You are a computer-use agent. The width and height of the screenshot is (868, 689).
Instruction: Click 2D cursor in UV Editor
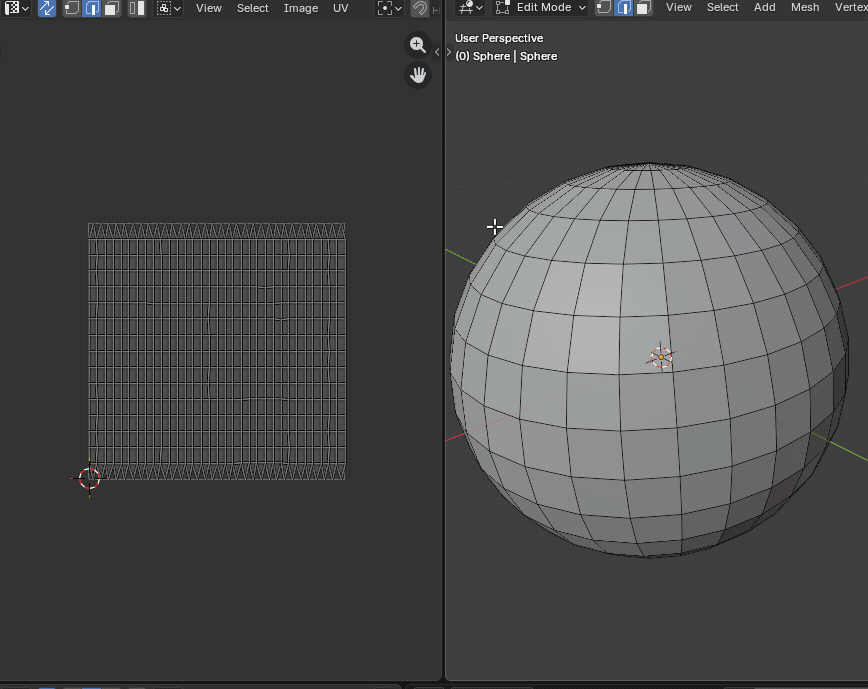point(89,479)
